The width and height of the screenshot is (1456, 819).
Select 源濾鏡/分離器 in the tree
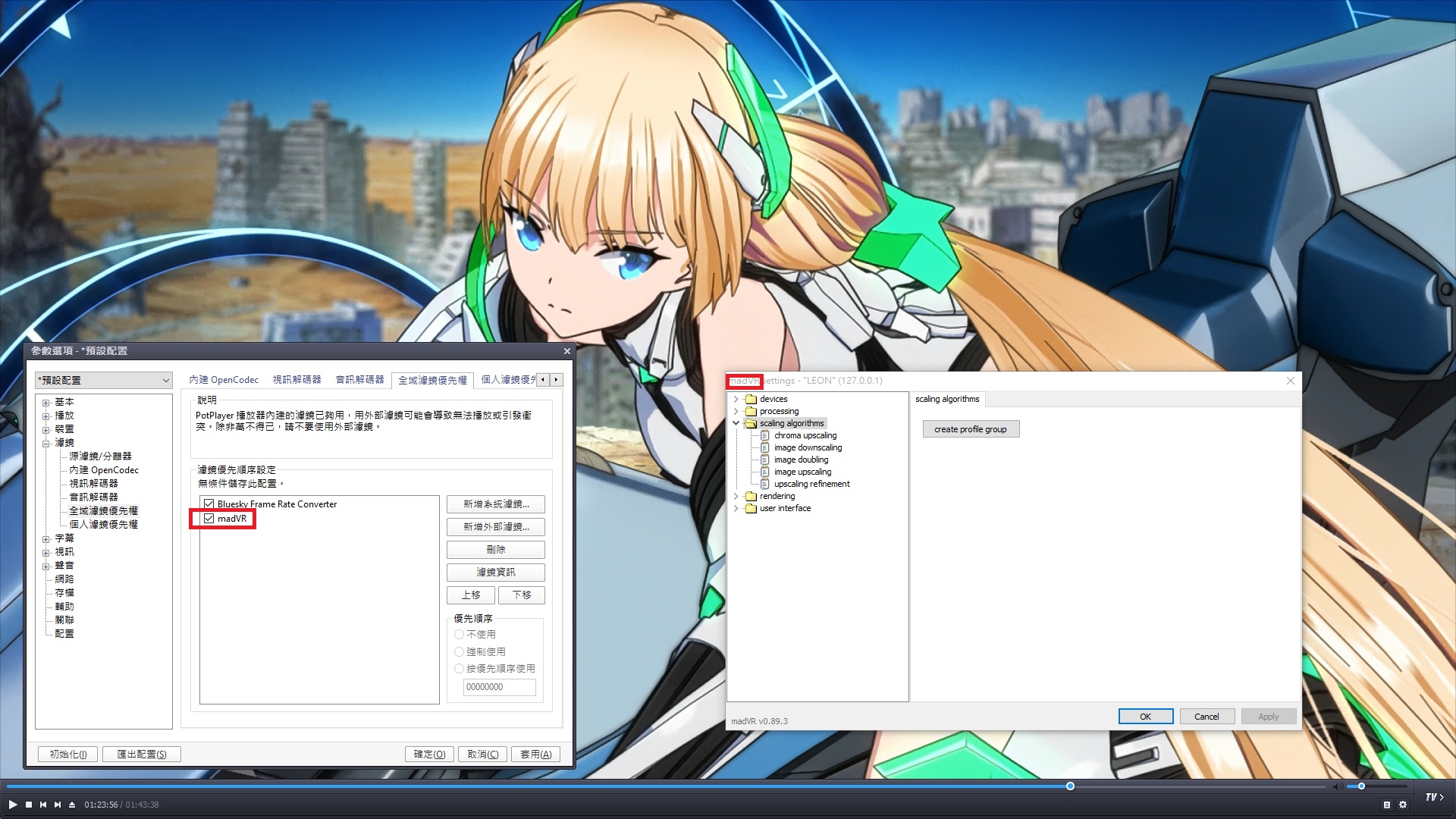pos(100,457)
